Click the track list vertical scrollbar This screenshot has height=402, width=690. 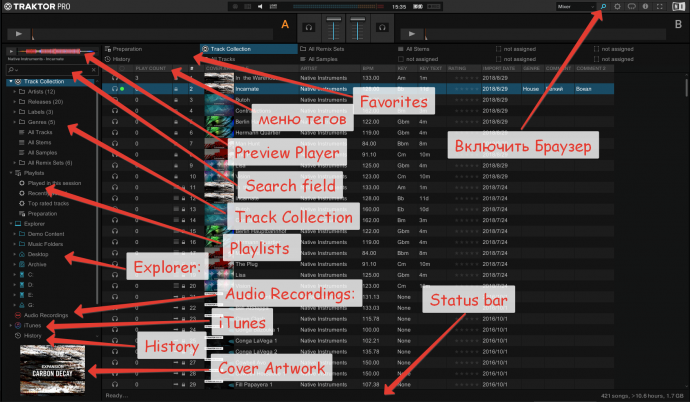(x=686, y=86)
